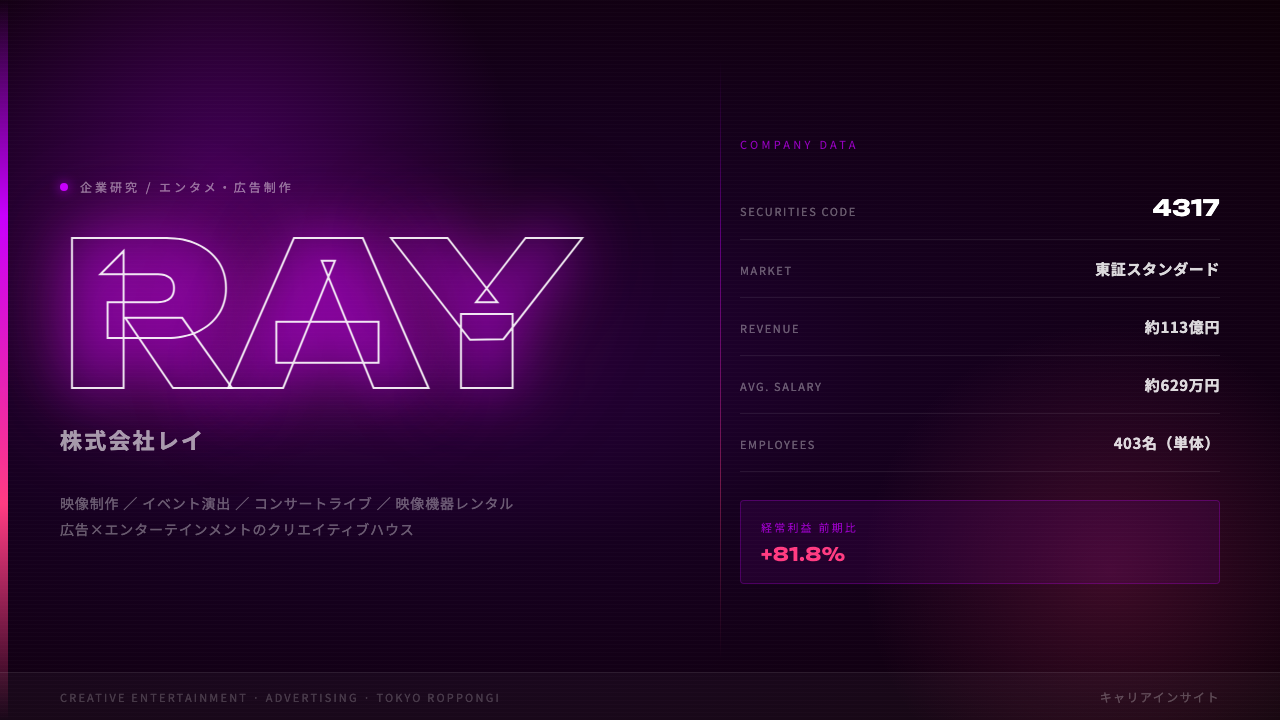This screenshot has width=1280, height=720.
Task: Click the AVG. SALARY label
Action: [x=781, y=387]
